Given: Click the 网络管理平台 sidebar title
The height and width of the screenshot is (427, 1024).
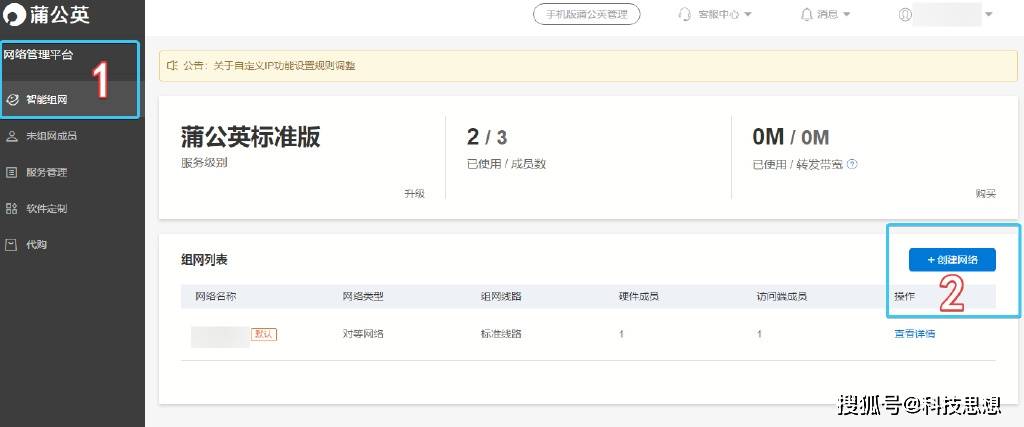Looking at the screenshot, I should pos(39,55).
